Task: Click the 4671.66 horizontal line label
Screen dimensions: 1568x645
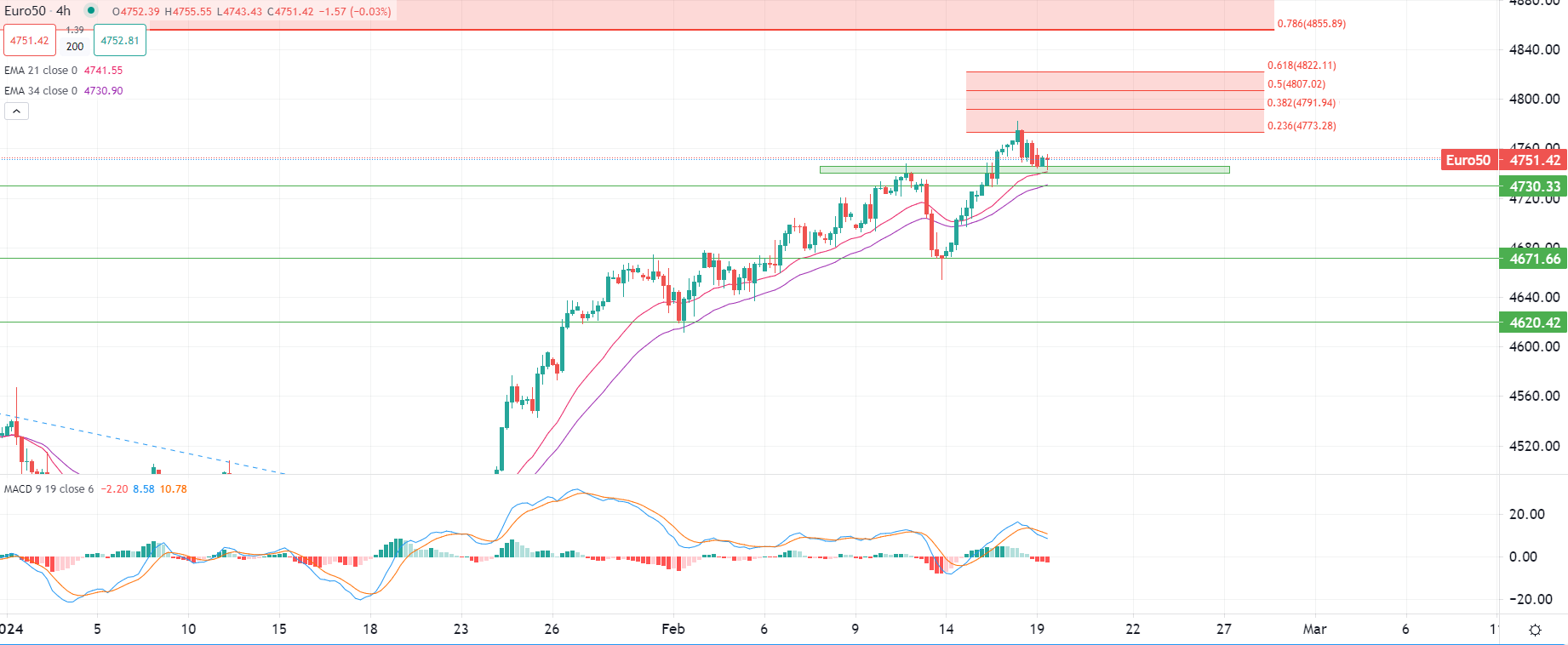Action: [x=1534, y=259]
